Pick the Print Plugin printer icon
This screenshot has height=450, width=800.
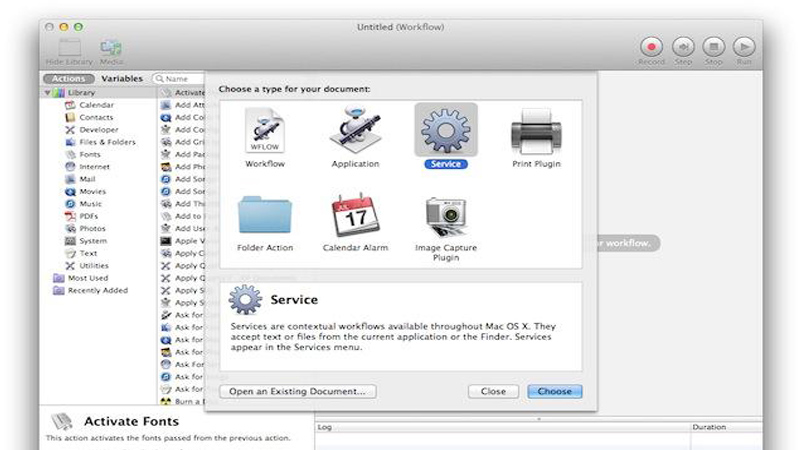pyautogui.click(x=537, y=131)
